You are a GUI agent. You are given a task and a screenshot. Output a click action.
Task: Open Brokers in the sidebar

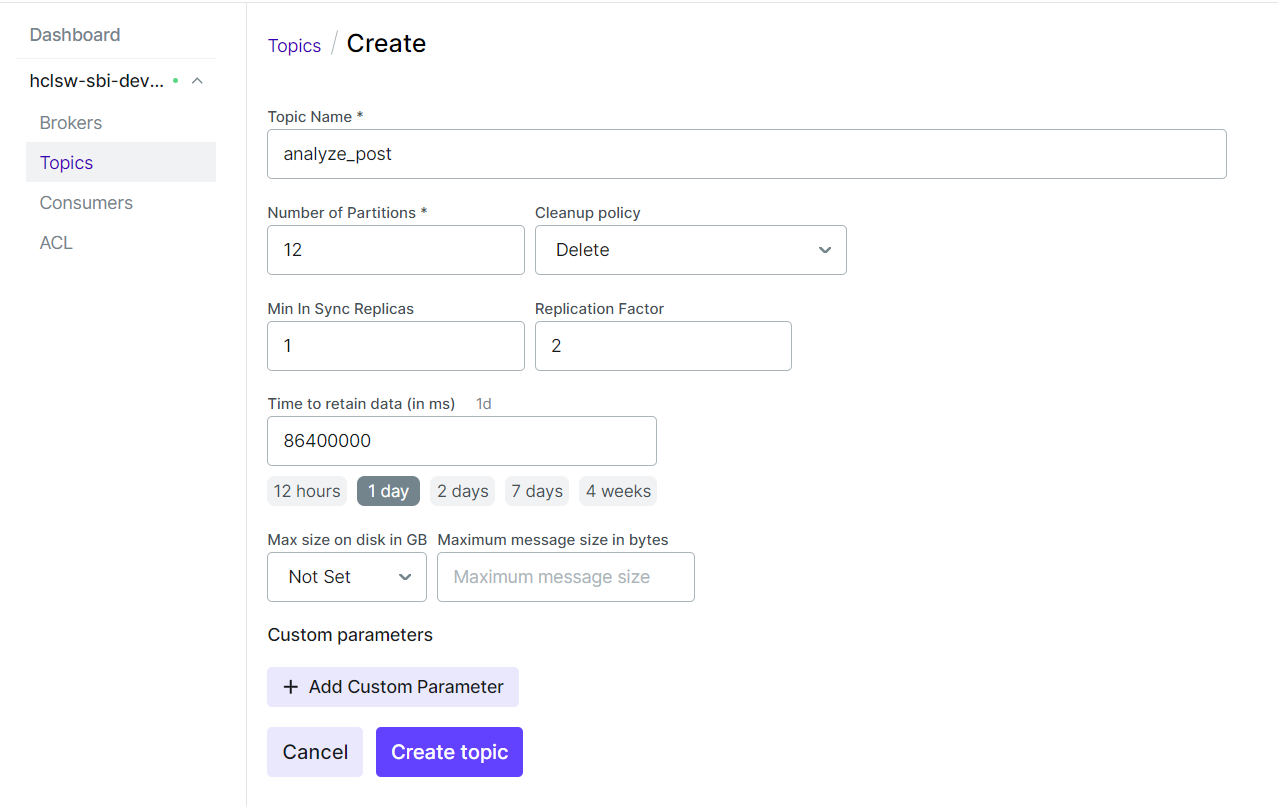pyautogui.click(x=71, y=123)
